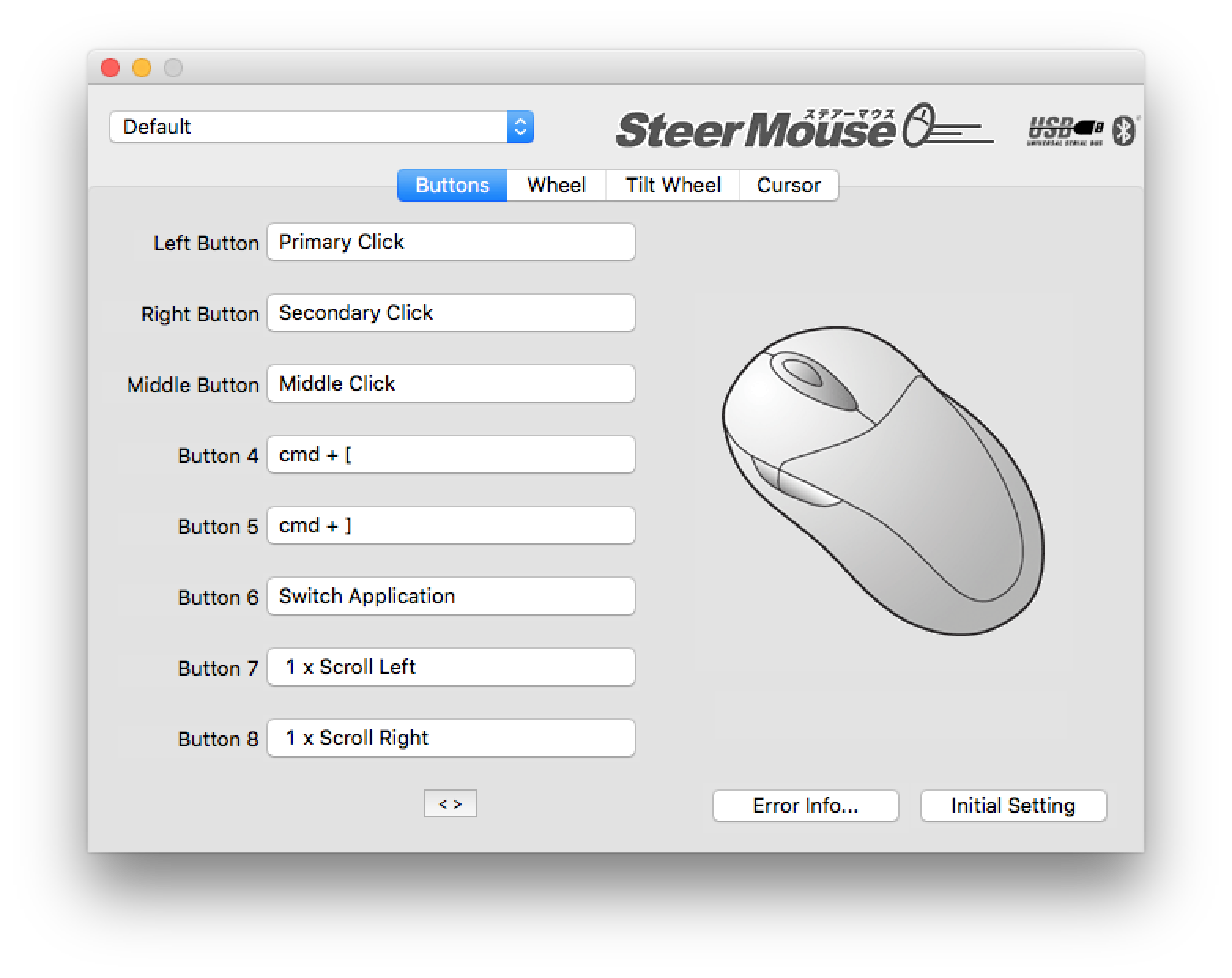The width and height of the screenshot is (1232, 978).
Task: Select the Cursor tab
Action: click(789, 185)
